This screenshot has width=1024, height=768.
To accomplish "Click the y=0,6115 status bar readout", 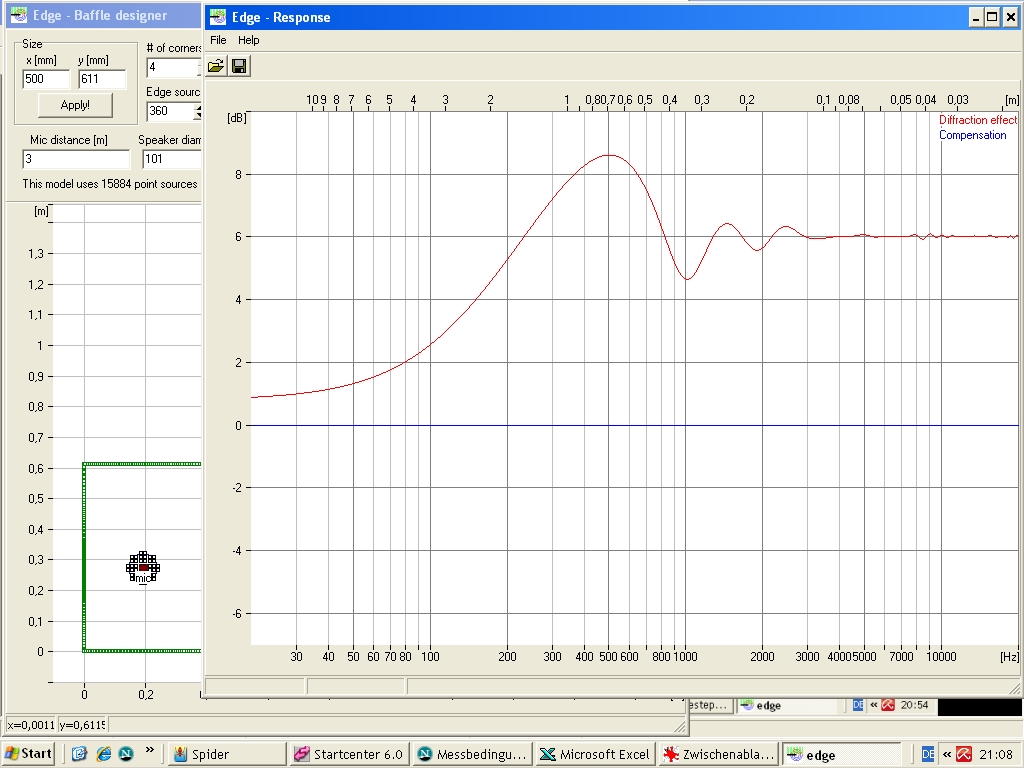I will [x=83, y=725].
